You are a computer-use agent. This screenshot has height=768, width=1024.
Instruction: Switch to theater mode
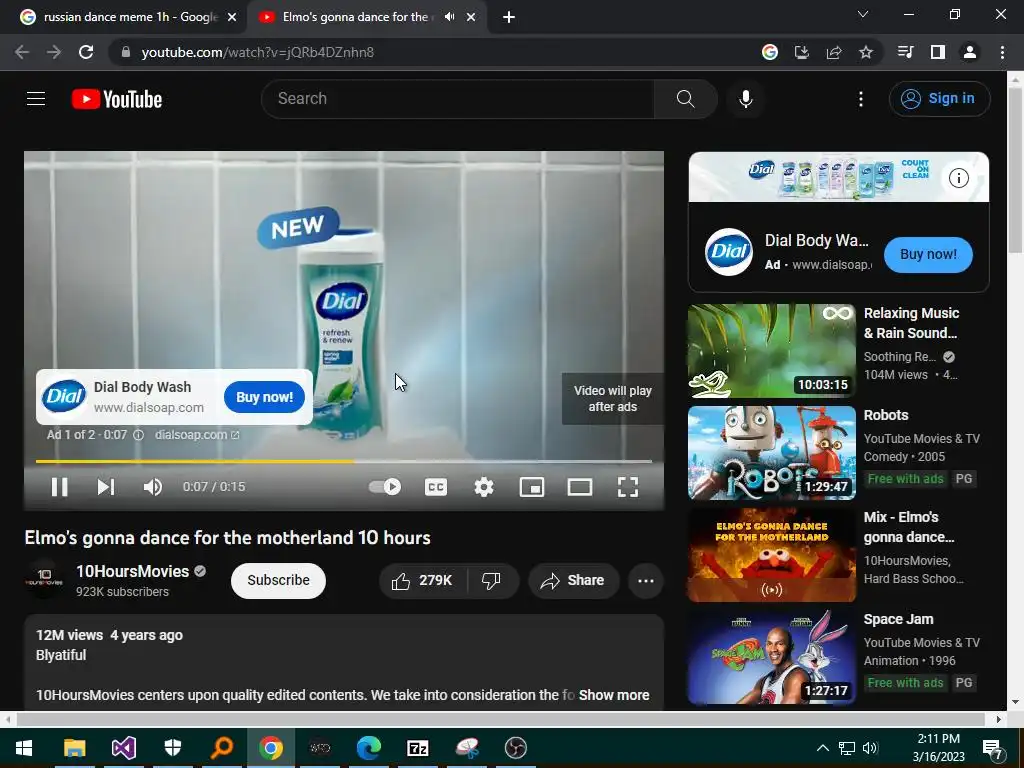[580, 487]
